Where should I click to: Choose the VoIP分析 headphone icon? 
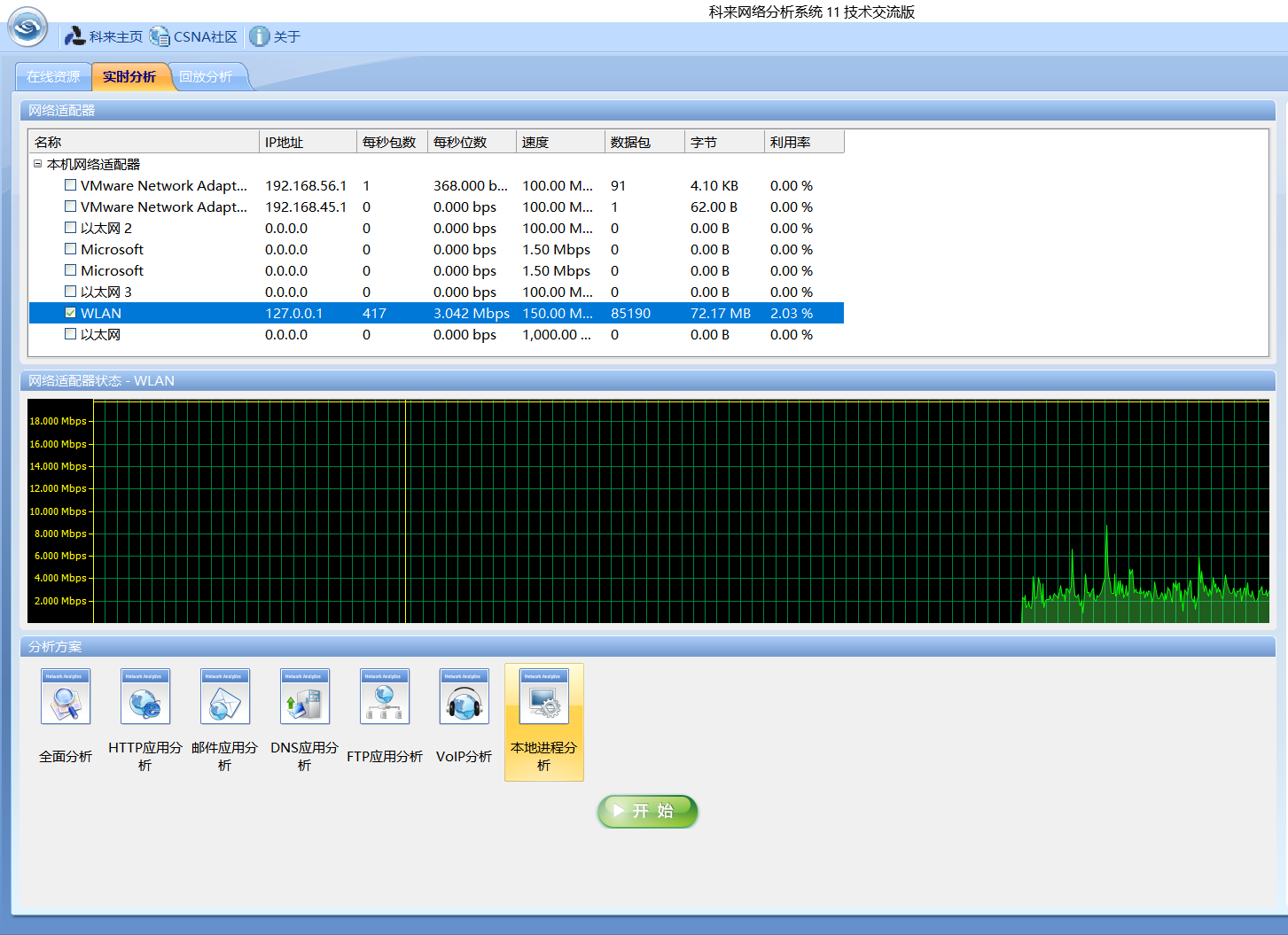[x=464, y=697]
